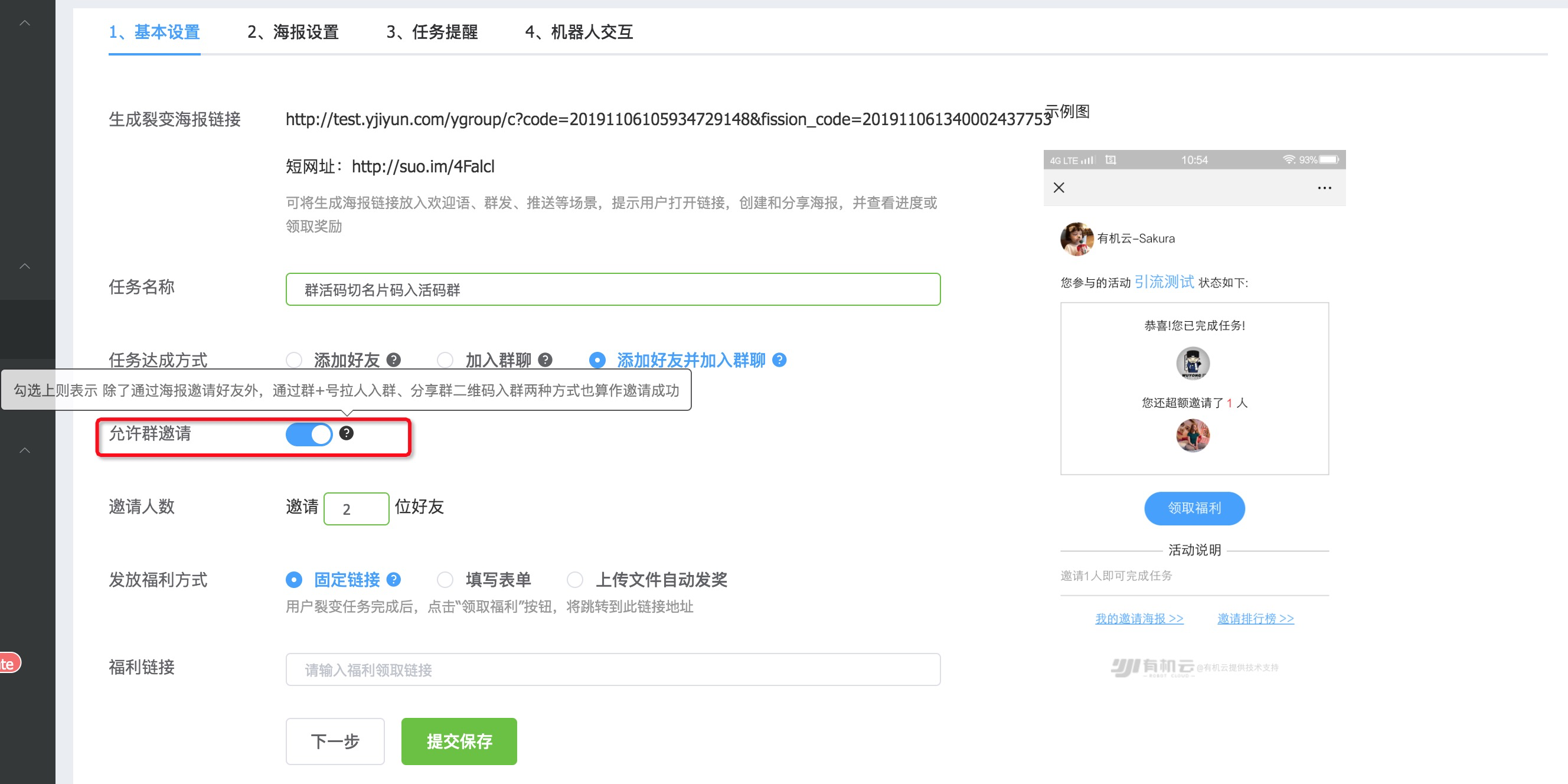Toggle the 允许群邀请 switch
1568x784 pixels.
coord(309,434)
